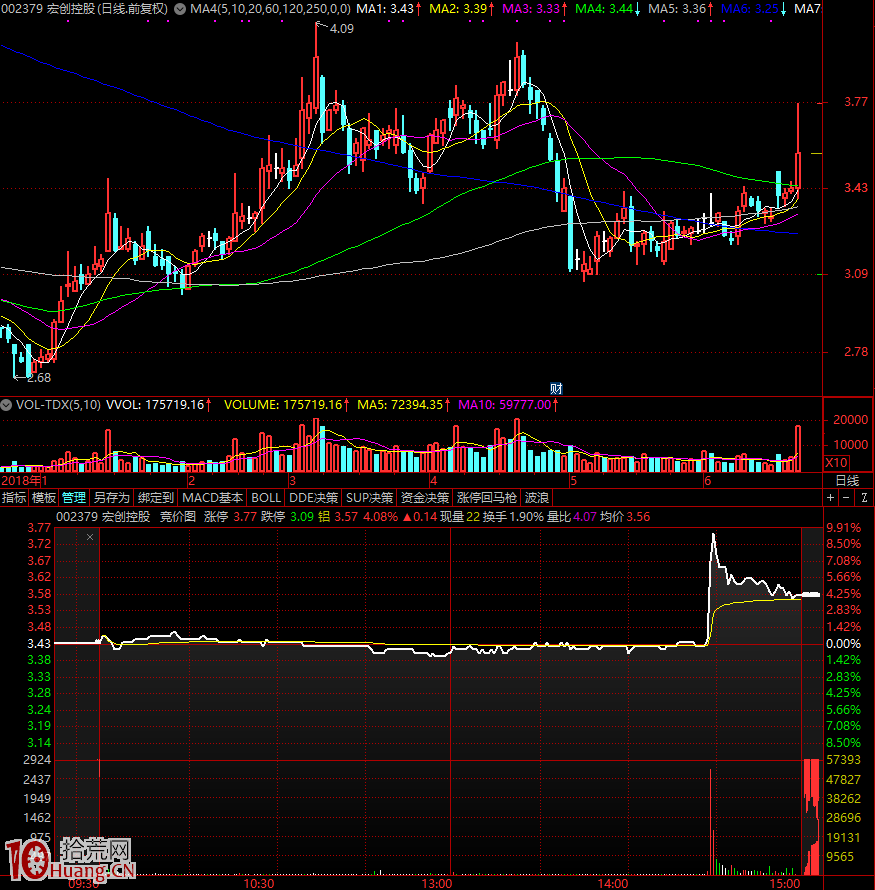Click the plus zoom-in button on the indicator bar
This screenshot has height=890, width=875.
pyautogui.click(x=830, y=498)
